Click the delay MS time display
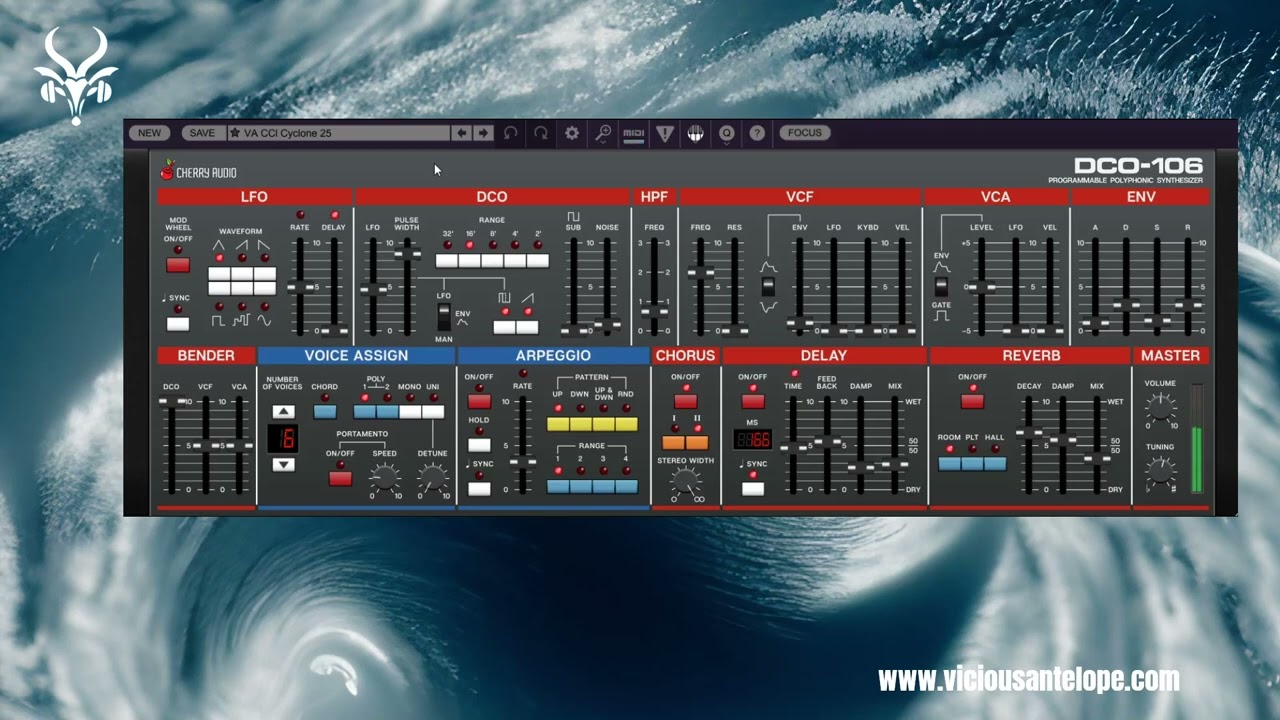 coord(752,439)
